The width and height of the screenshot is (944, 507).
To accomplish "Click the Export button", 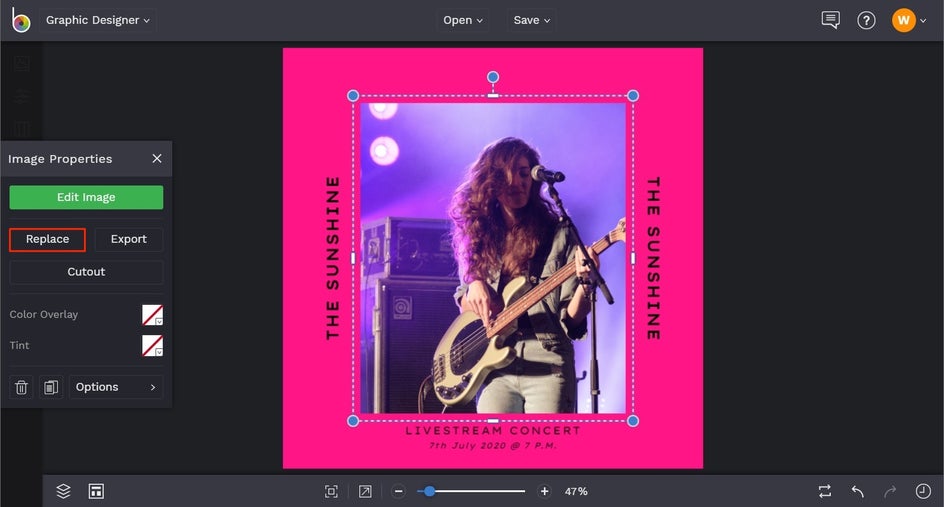I will point(129,239).
